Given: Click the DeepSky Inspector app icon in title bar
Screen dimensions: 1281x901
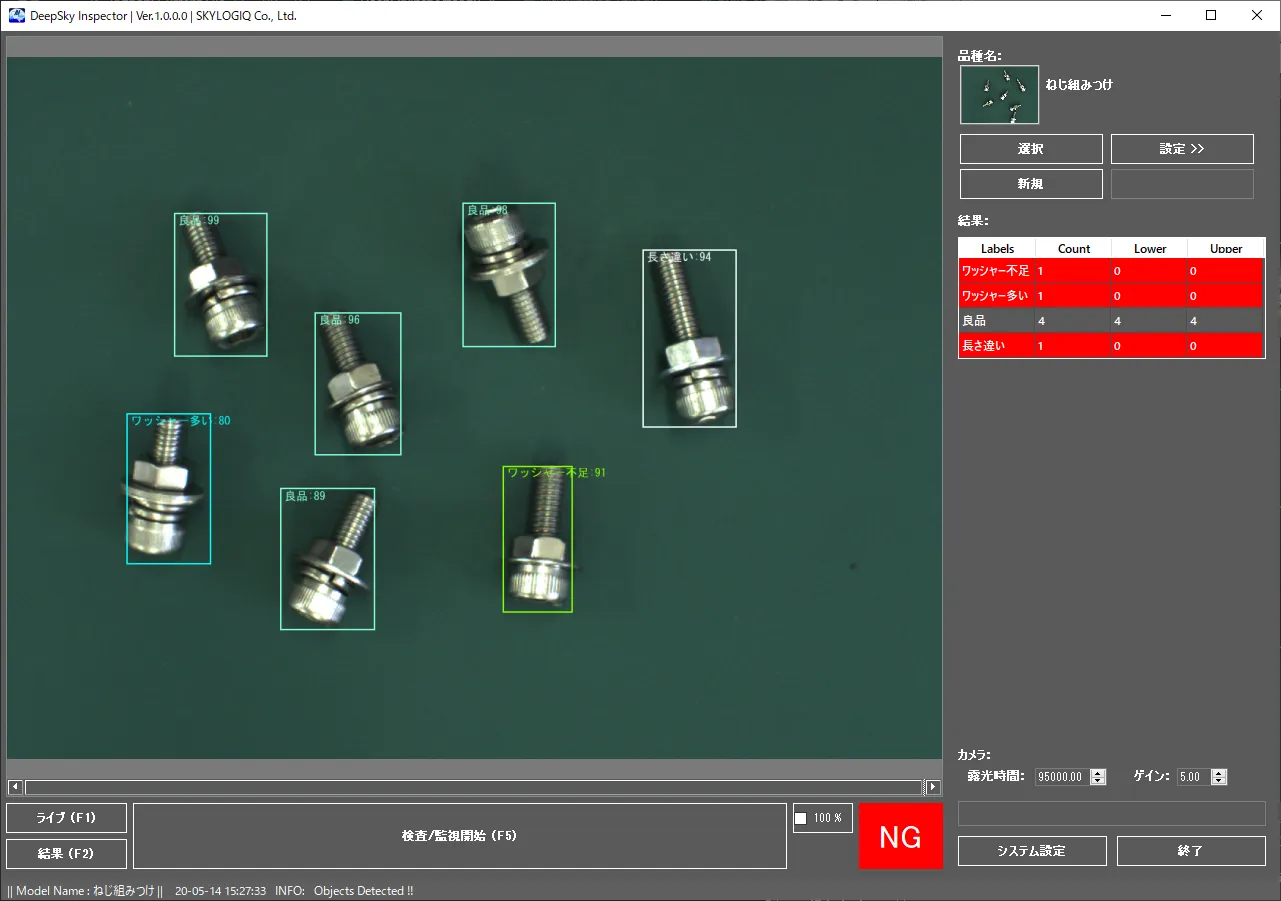Looking at the screenshot, I should (16, 16).
